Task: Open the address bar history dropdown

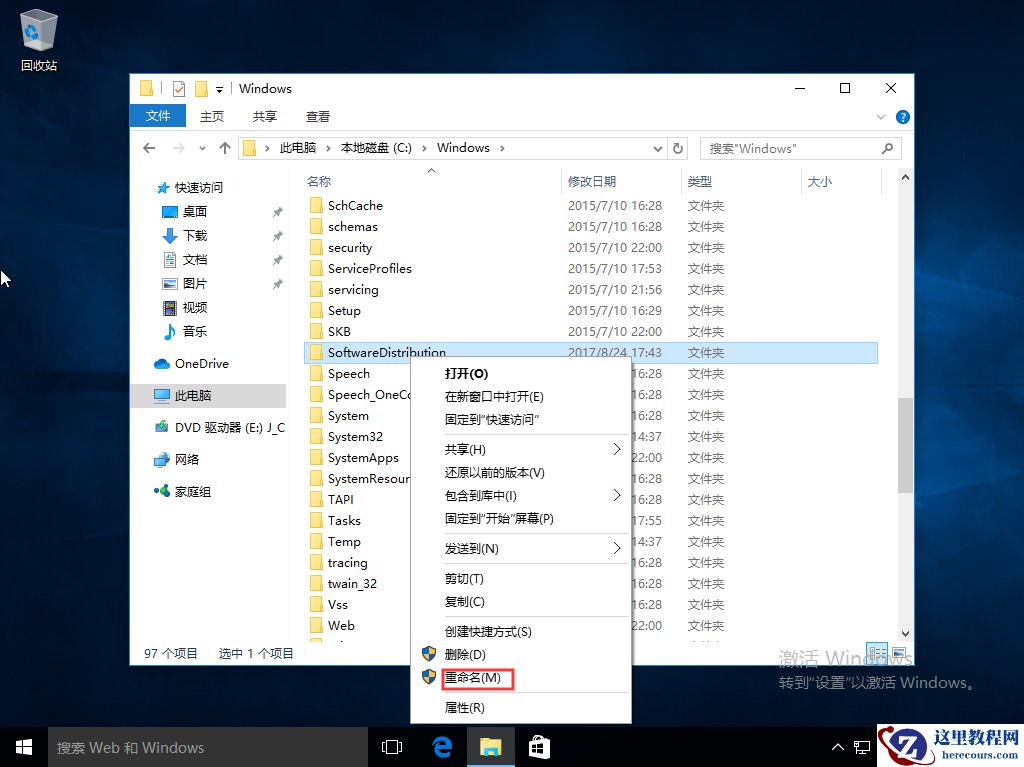Action: pyautogui.click(x=657, y=147)
